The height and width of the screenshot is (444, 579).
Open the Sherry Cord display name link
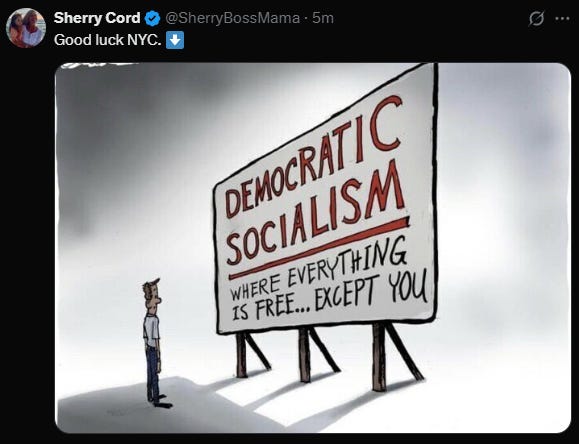(97, 18)
